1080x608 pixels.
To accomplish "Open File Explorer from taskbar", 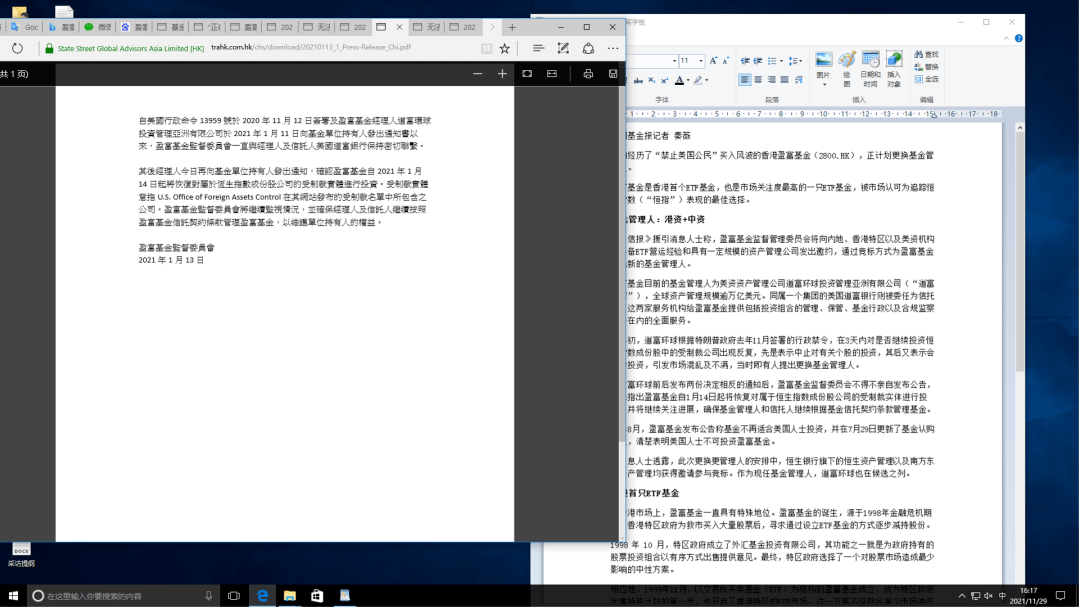I will coord(289,596).
